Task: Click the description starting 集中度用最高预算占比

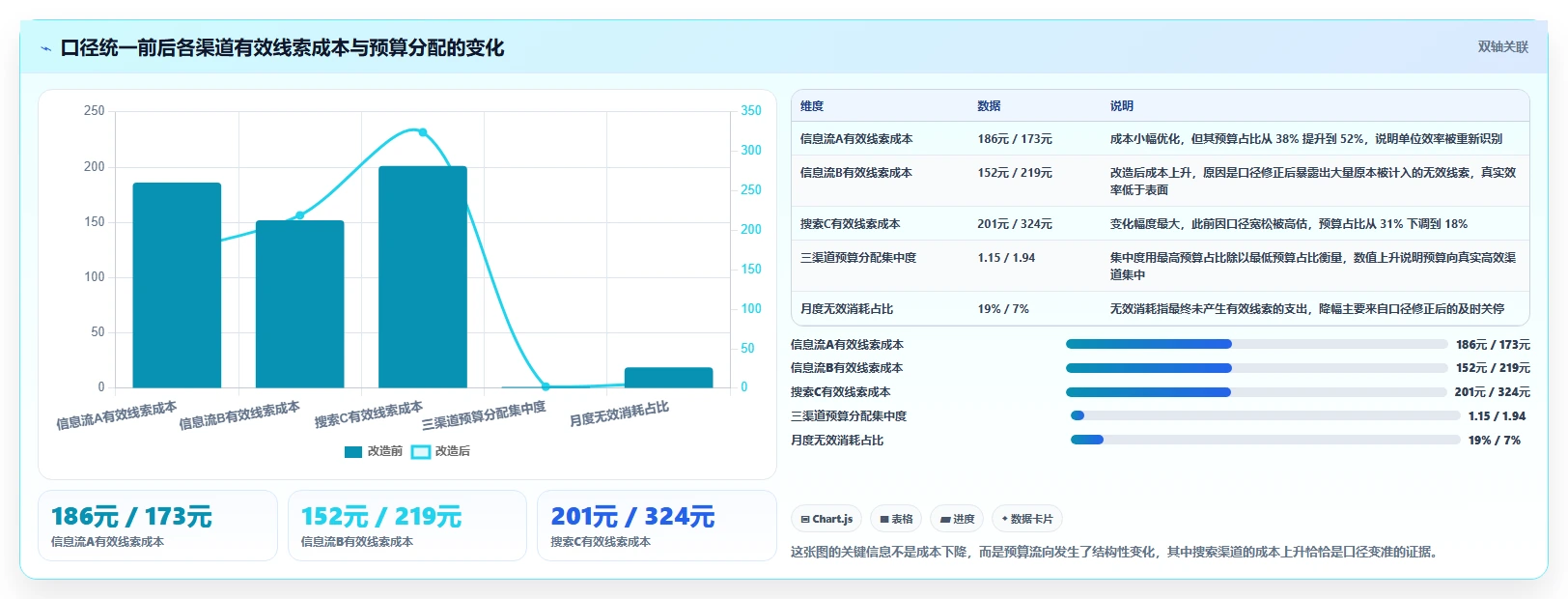Action: tap(1313, 267)
